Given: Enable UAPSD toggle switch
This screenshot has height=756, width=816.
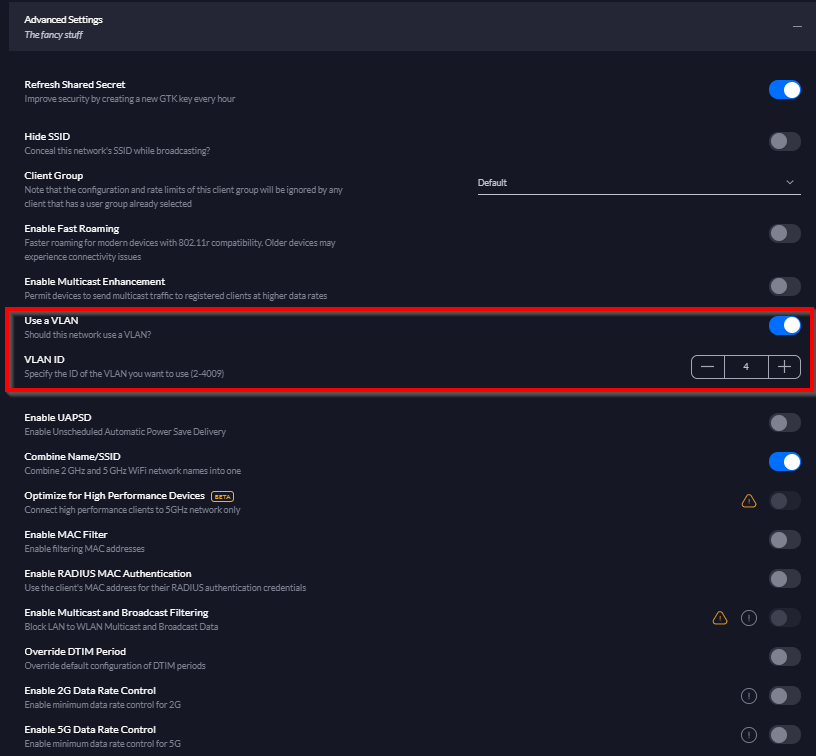Looking at the screenshot, I should pyautogui.click(x=785, y=423).
